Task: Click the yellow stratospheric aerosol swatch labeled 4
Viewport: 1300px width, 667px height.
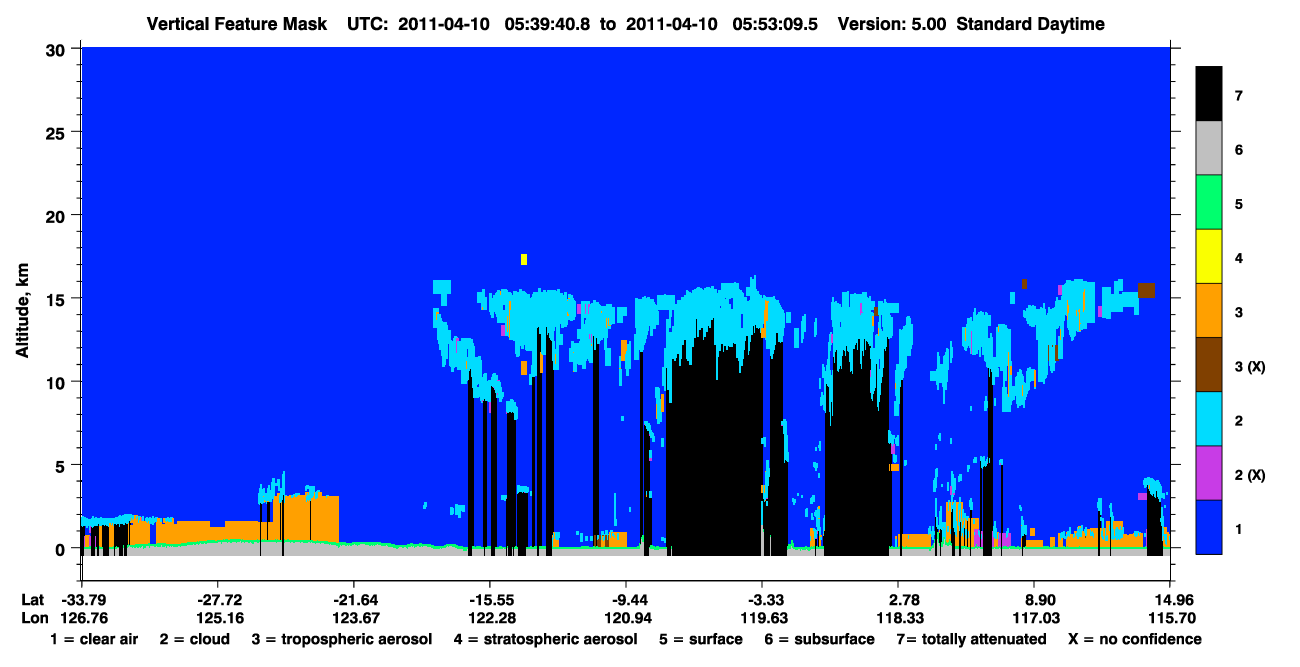Action: coord(1209,257)
